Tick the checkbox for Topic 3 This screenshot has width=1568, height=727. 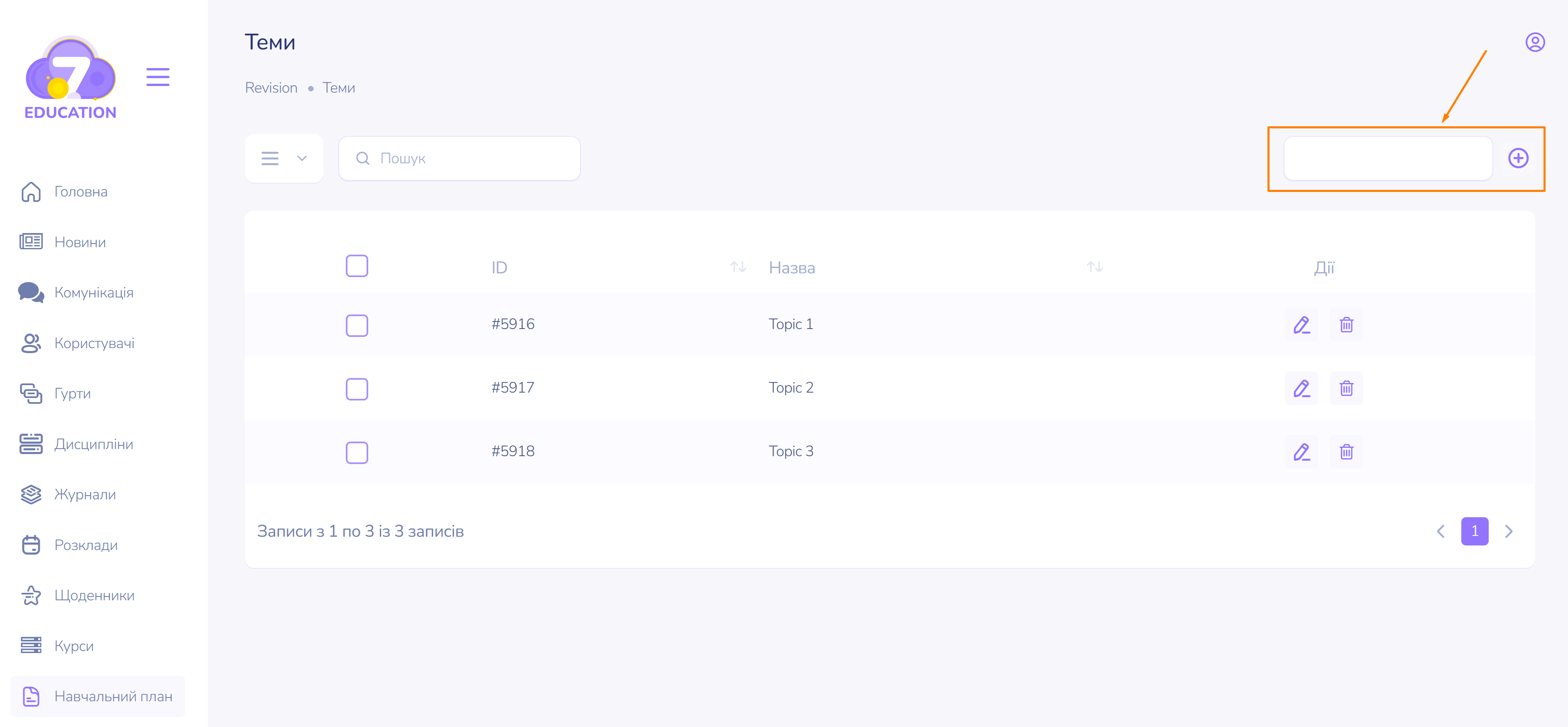[357, 452]
